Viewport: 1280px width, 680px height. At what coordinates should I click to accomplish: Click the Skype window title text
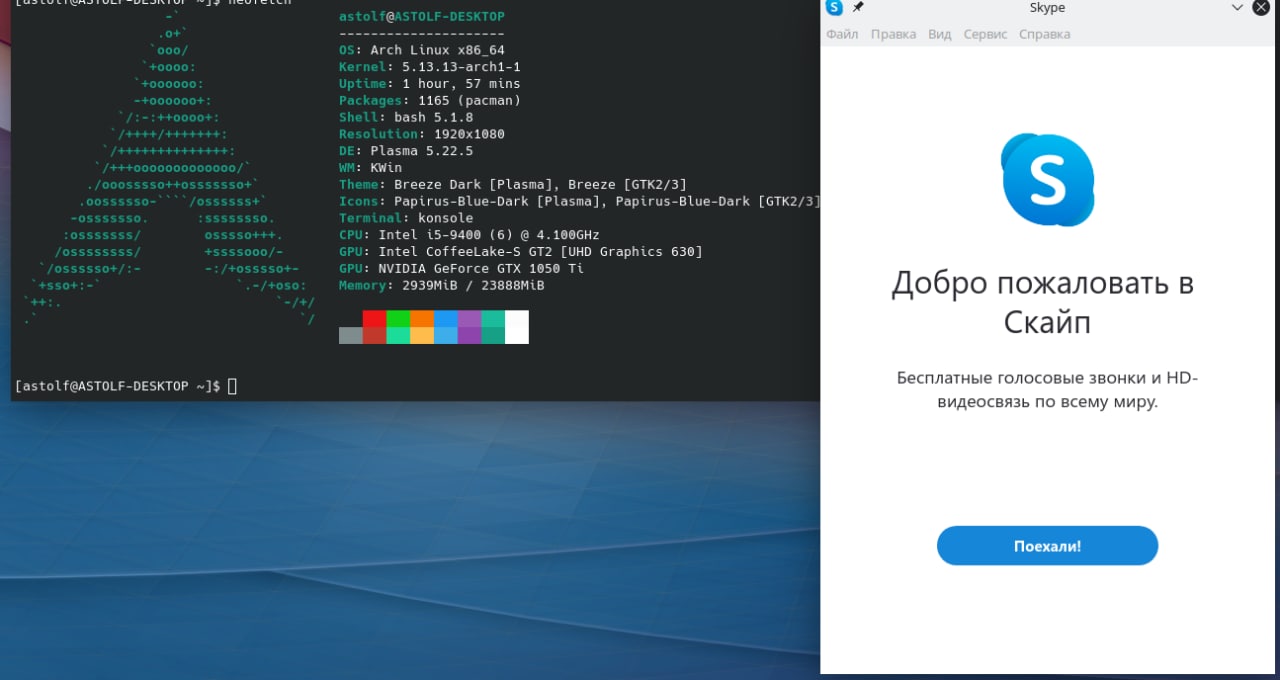coord(1047,8)
